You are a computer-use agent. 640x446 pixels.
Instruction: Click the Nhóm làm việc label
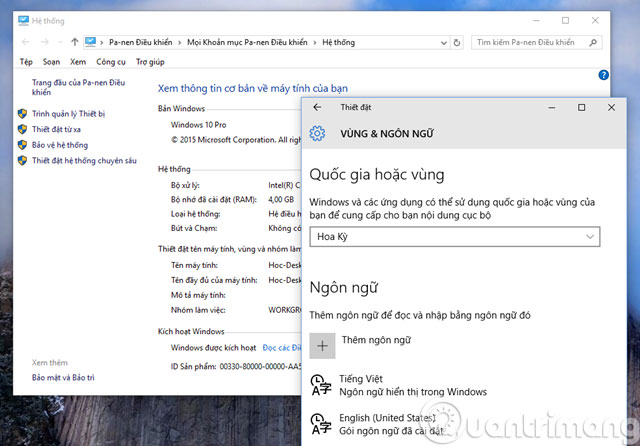[x=198, y=310]
